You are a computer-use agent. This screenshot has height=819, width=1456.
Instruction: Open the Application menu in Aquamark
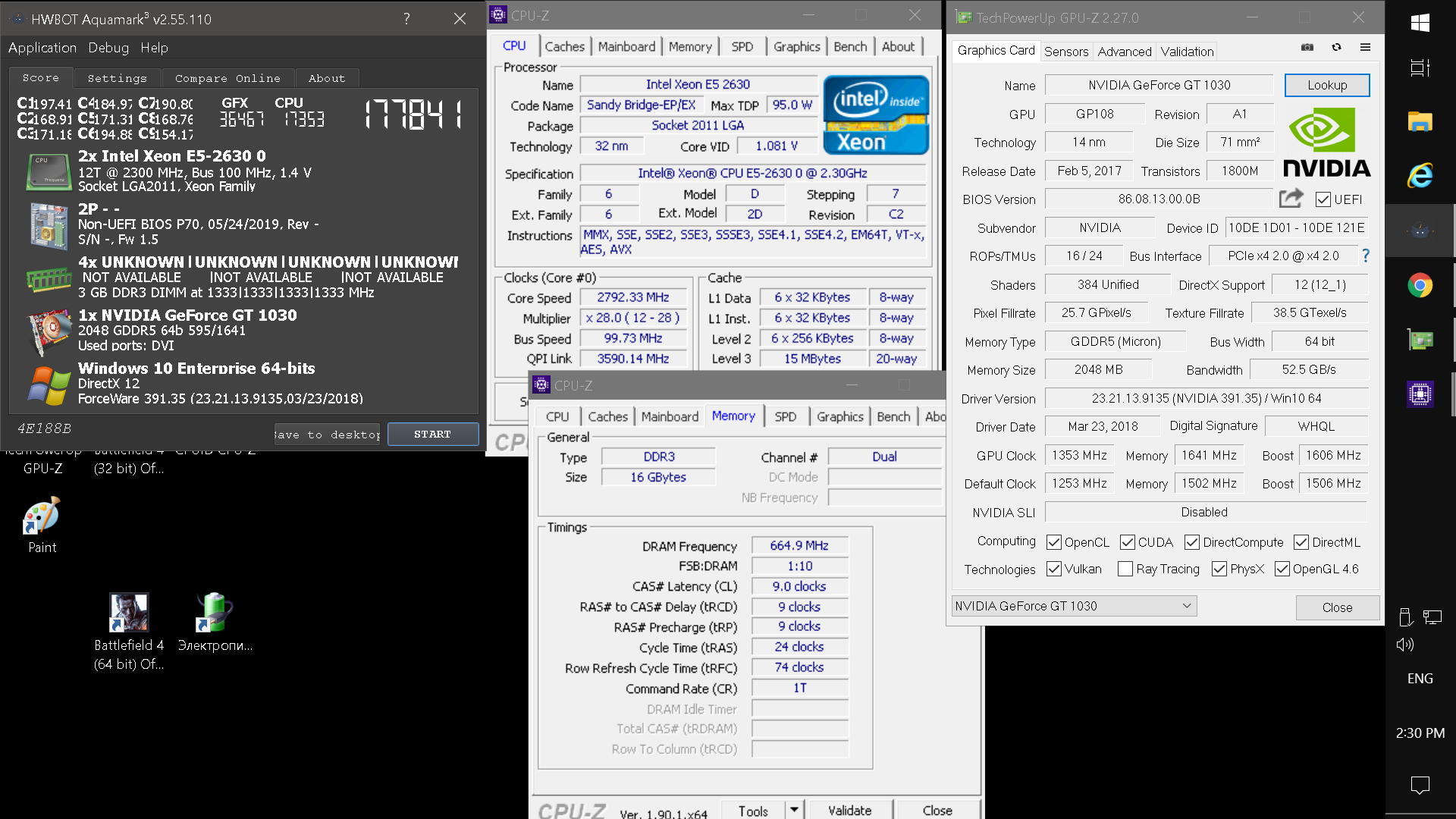pos(42,48)
